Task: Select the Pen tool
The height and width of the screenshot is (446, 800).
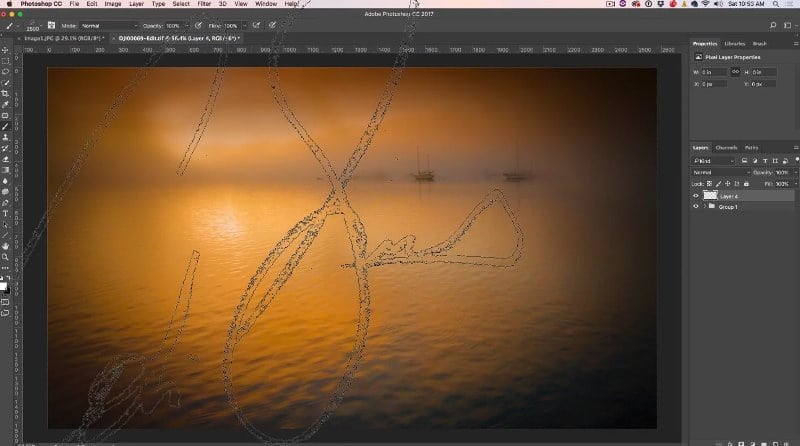Action: [x=5, y=203]
